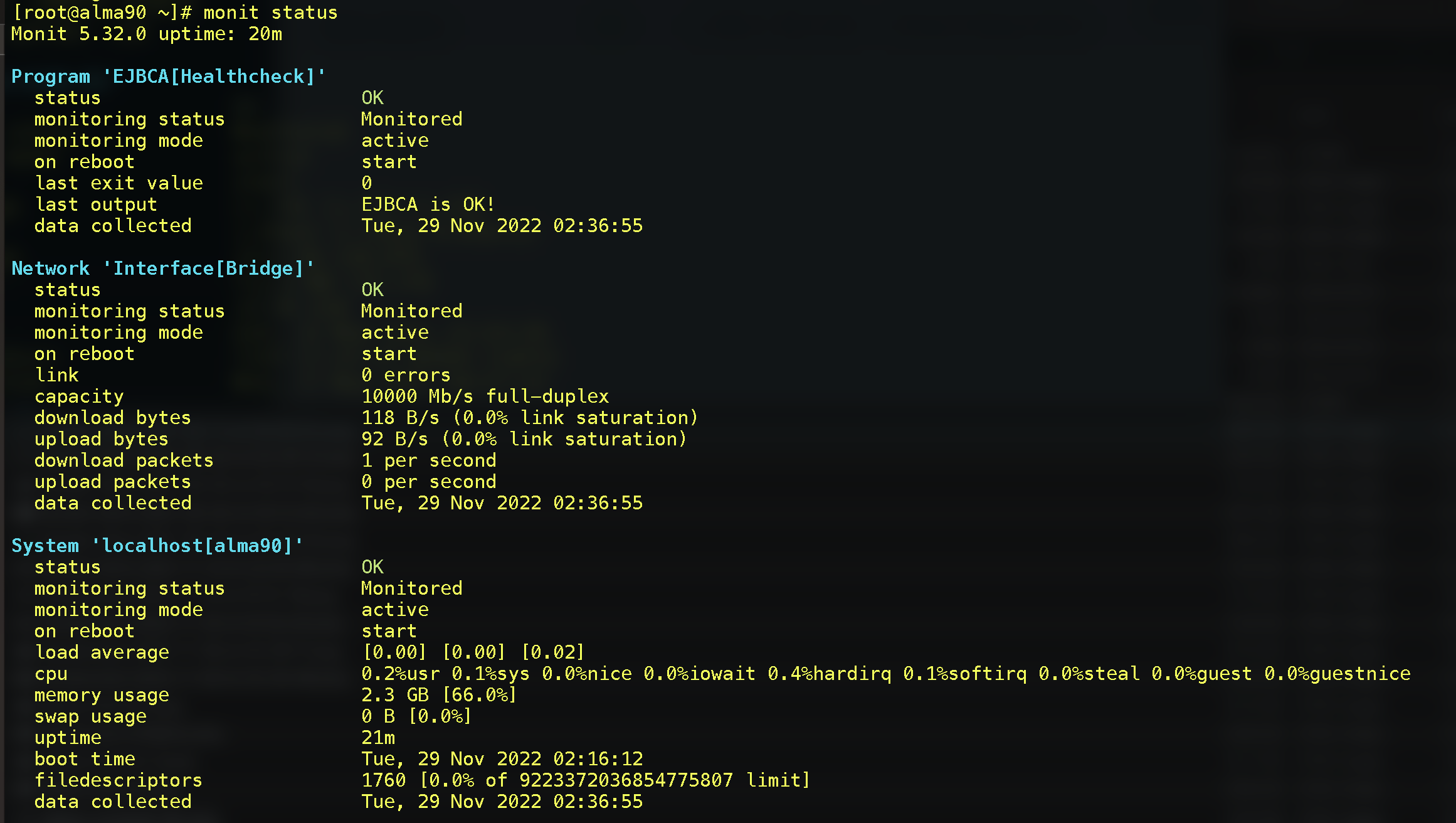Click the '10000 Mb/s full-duplex' capacity value
Screen dimensions: 1456x823
485,396
